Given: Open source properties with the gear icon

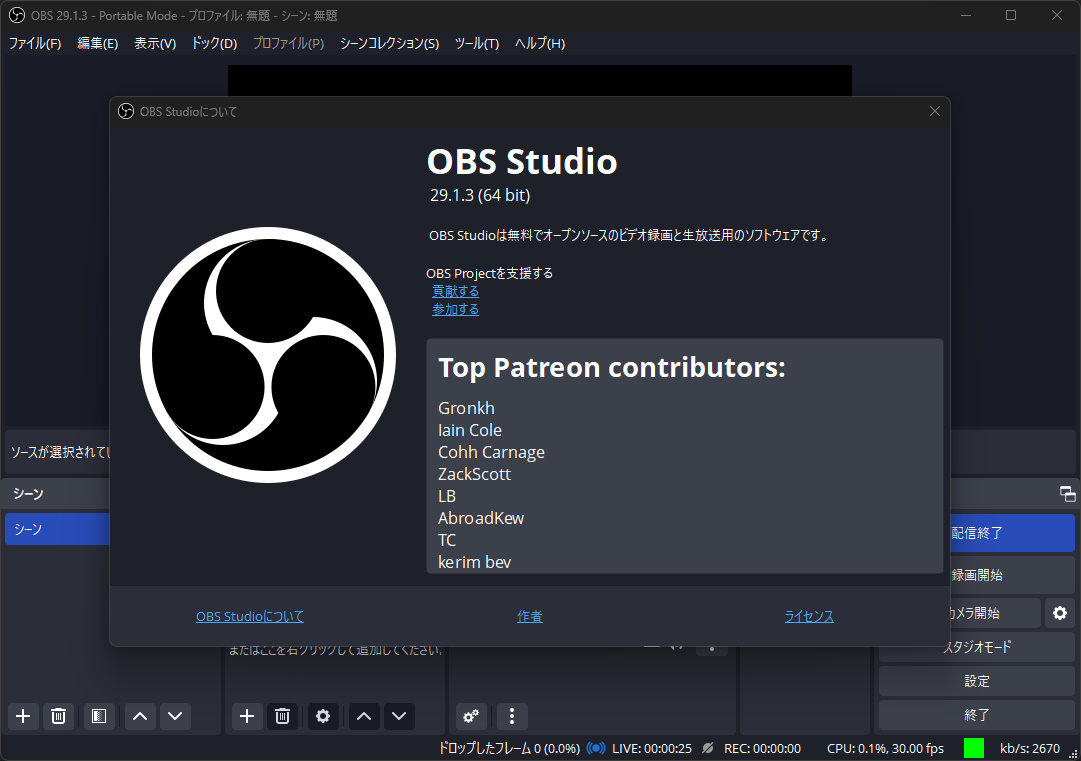Looking at the screenshot, I should 322,716.
